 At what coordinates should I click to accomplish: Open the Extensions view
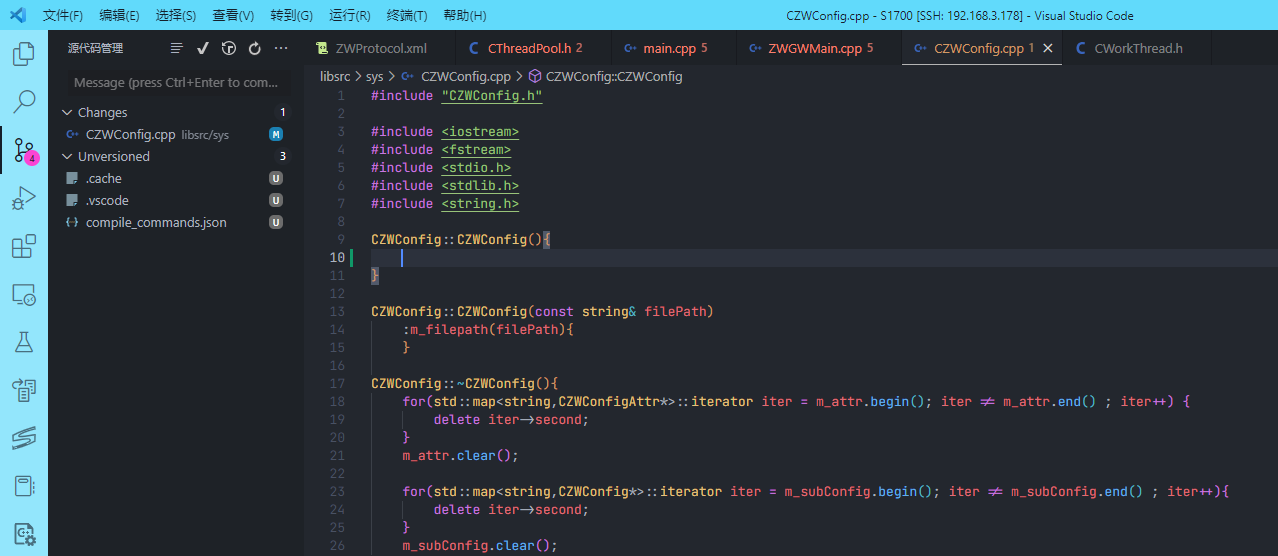pyautogui.click(x=24, y=247)
